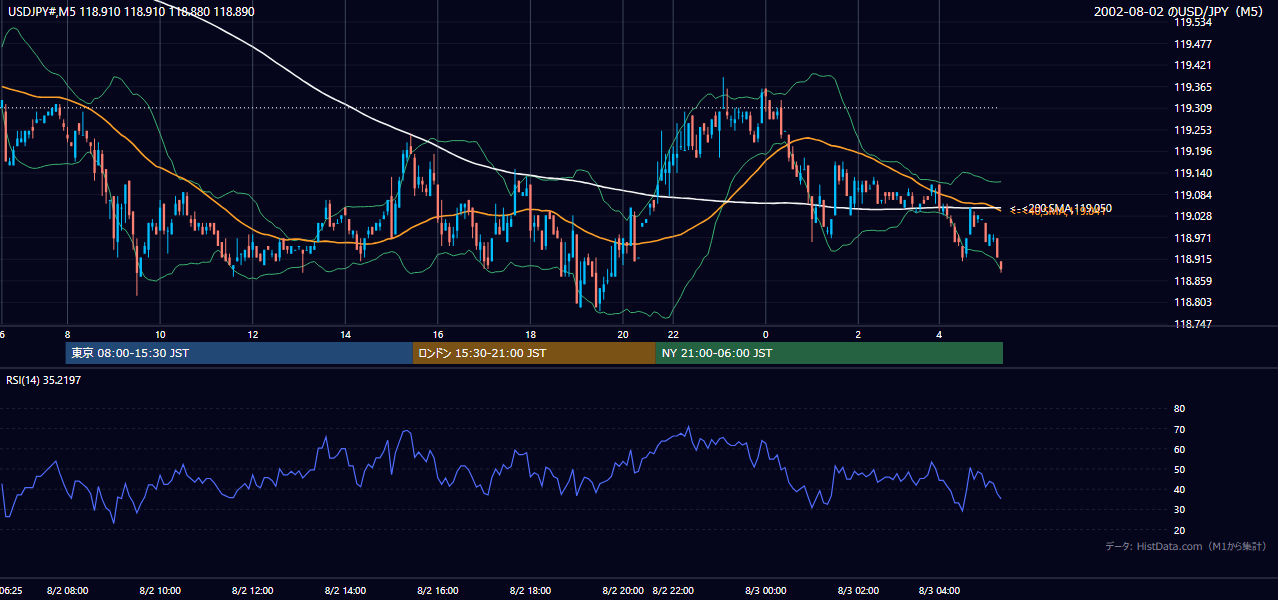This screenshot has width=1278, height=600.
Task: Click price axis label 119.084
Action: click(x=1194, y=195)
